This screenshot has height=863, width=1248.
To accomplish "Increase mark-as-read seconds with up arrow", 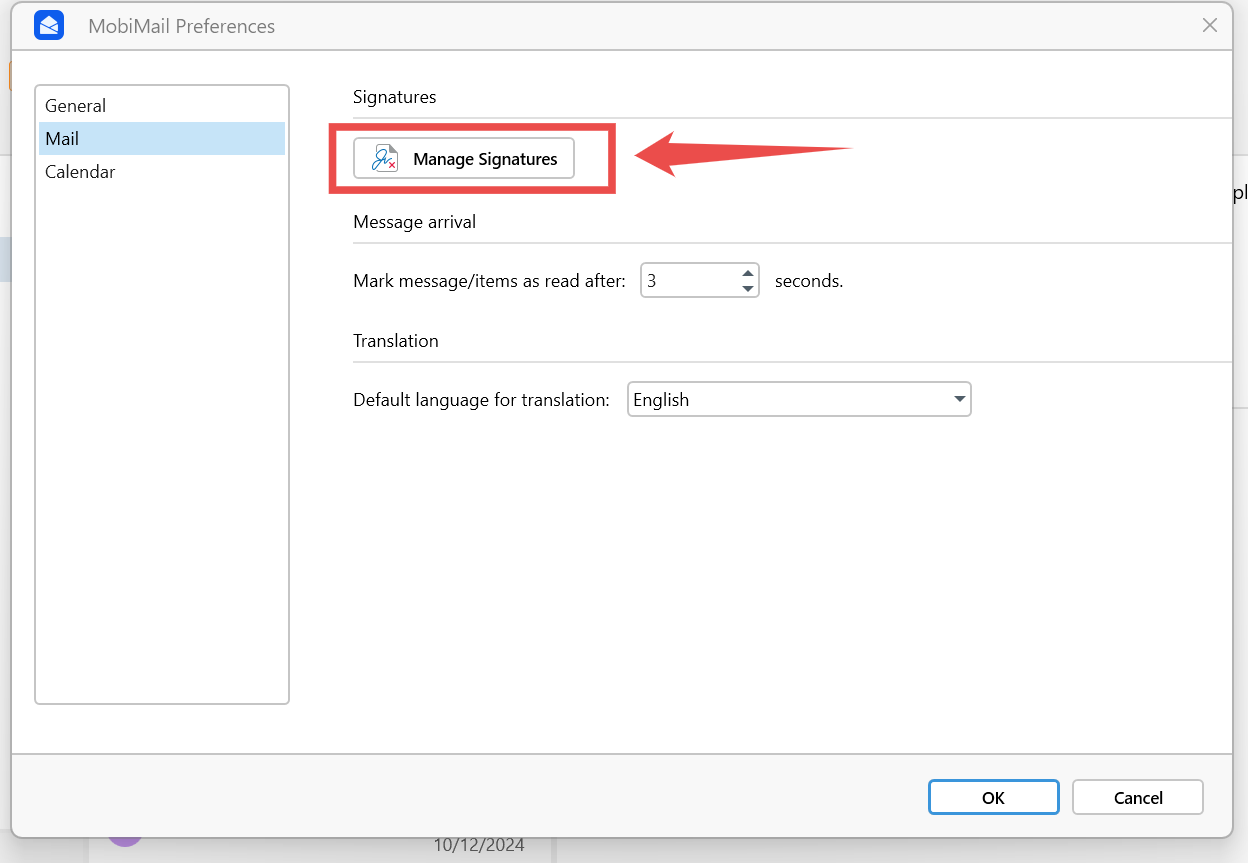I will tap(747, 273).
